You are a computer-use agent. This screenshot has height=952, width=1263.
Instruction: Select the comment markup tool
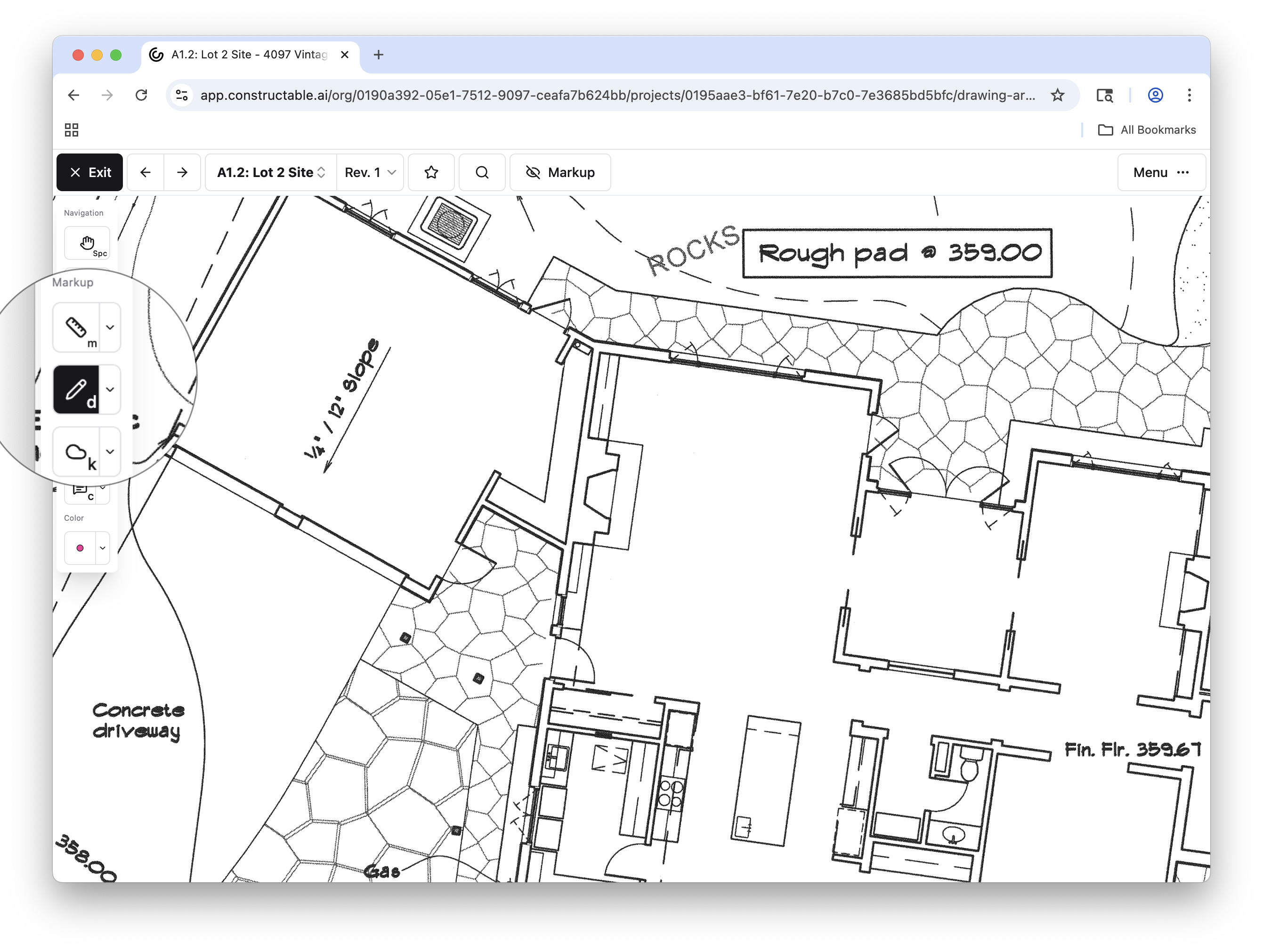coord(80,491)
